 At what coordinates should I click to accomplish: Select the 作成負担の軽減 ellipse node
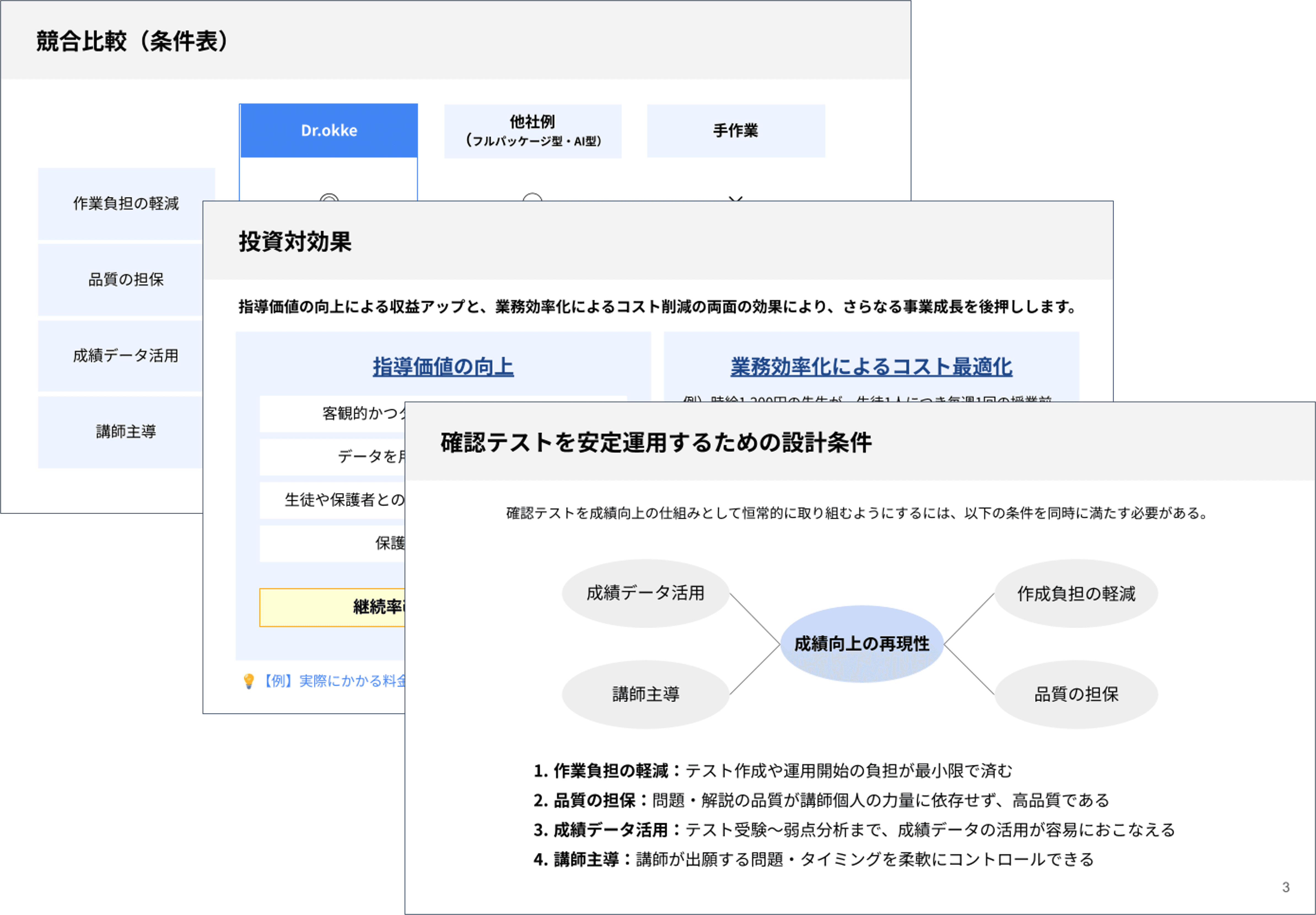point(1076,593)
